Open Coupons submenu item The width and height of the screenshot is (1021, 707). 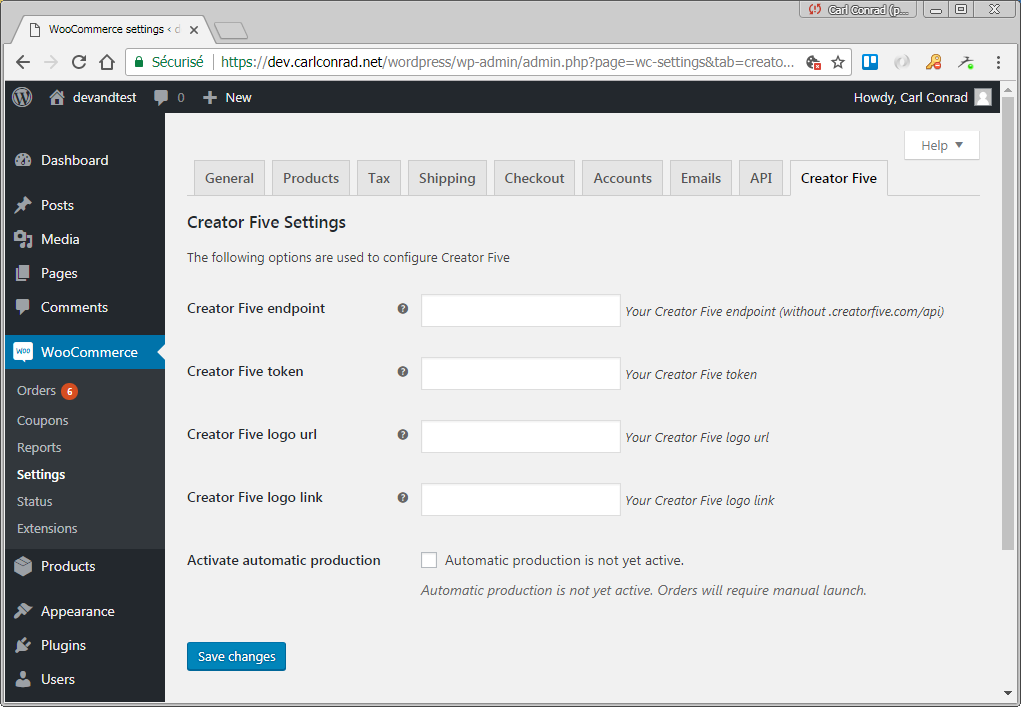(x=42, y=421)
